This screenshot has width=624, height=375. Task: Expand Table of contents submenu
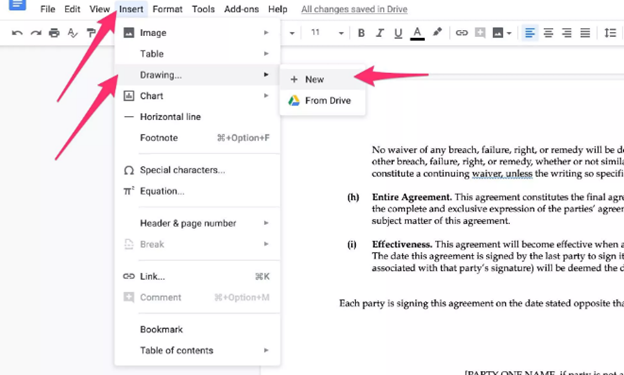pos(197,351)
